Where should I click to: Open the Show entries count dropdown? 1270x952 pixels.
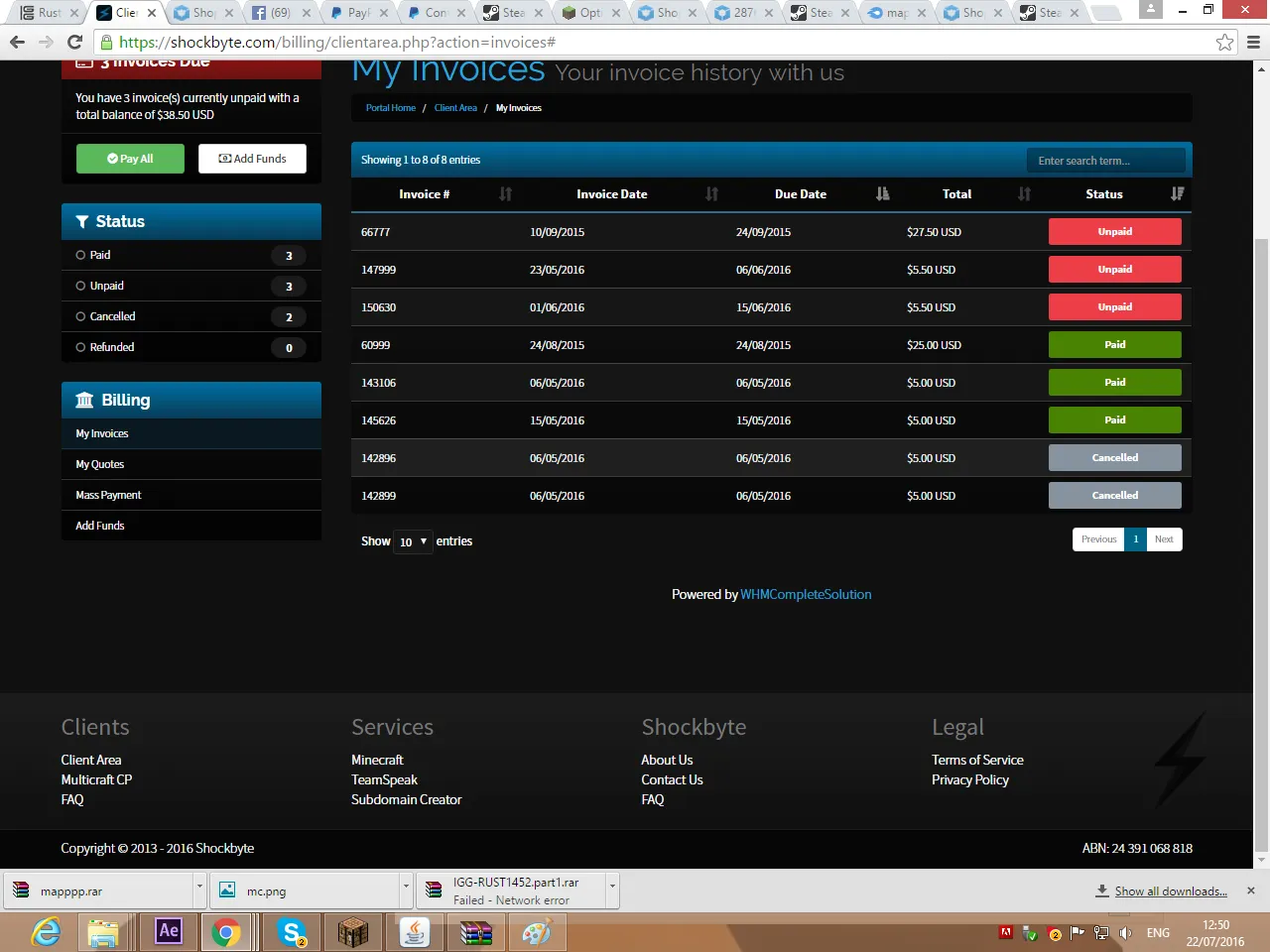click(413, 541)
